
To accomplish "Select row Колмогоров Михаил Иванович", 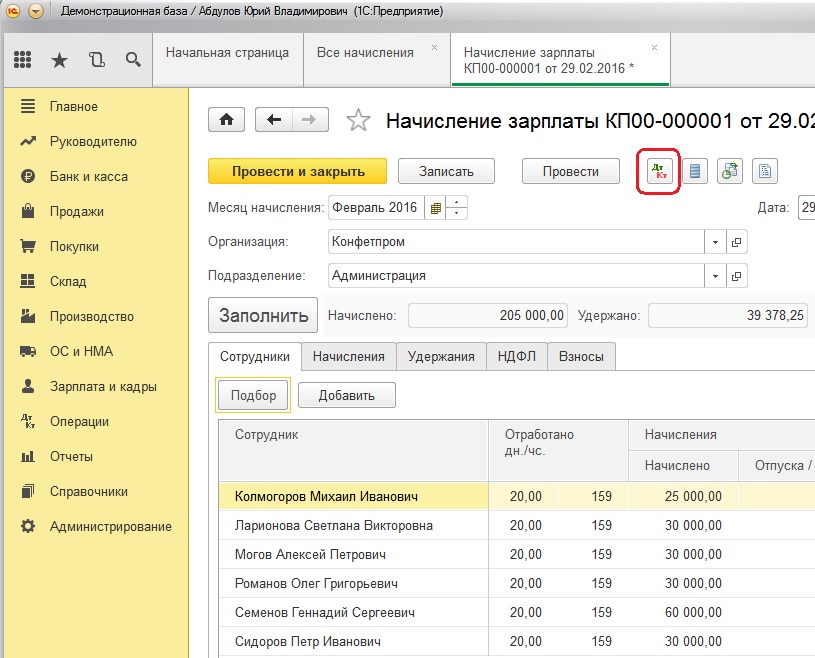I will coord(517,496).
